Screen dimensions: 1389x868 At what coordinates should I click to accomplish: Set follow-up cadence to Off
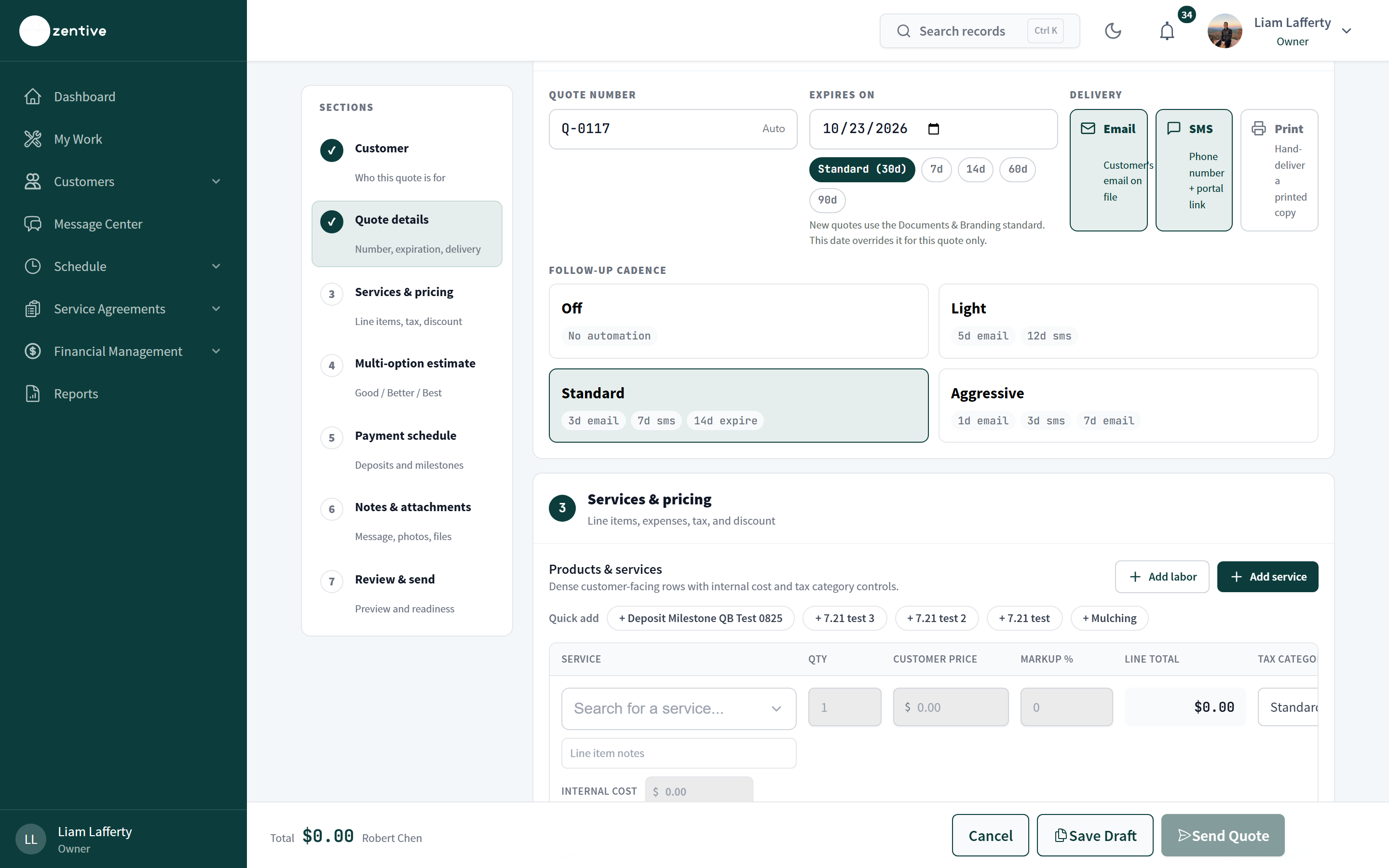point(738,321)
